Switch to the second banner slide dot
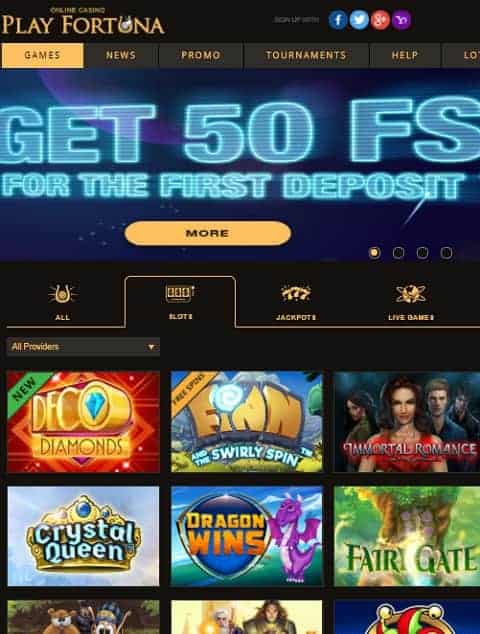This screenshot has width=480, height=634. (x=398, y=253)
